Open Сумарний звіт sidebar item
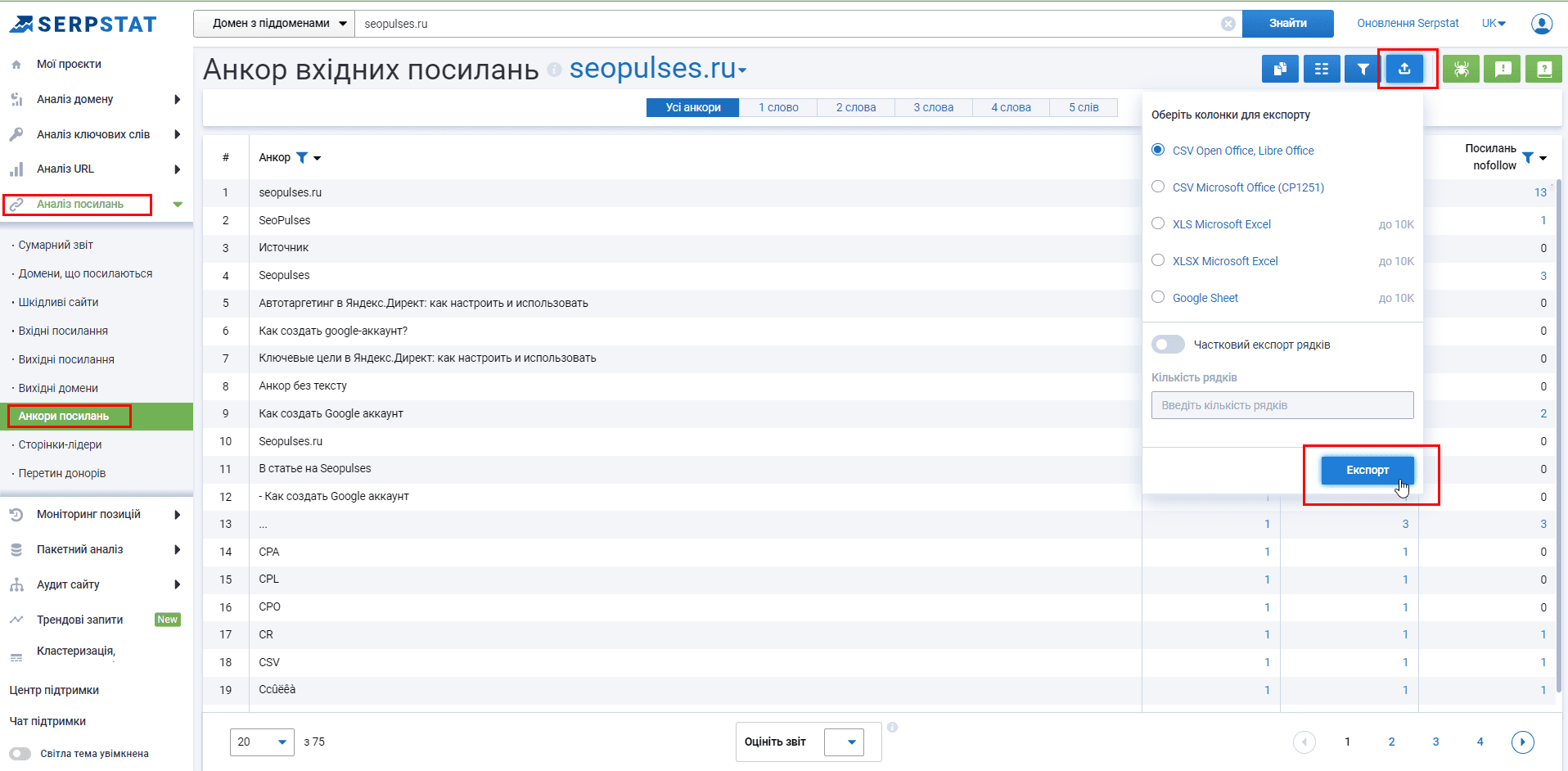This screenshot has height=771, width=1568. pyautogui.click(x=56, y=245)
